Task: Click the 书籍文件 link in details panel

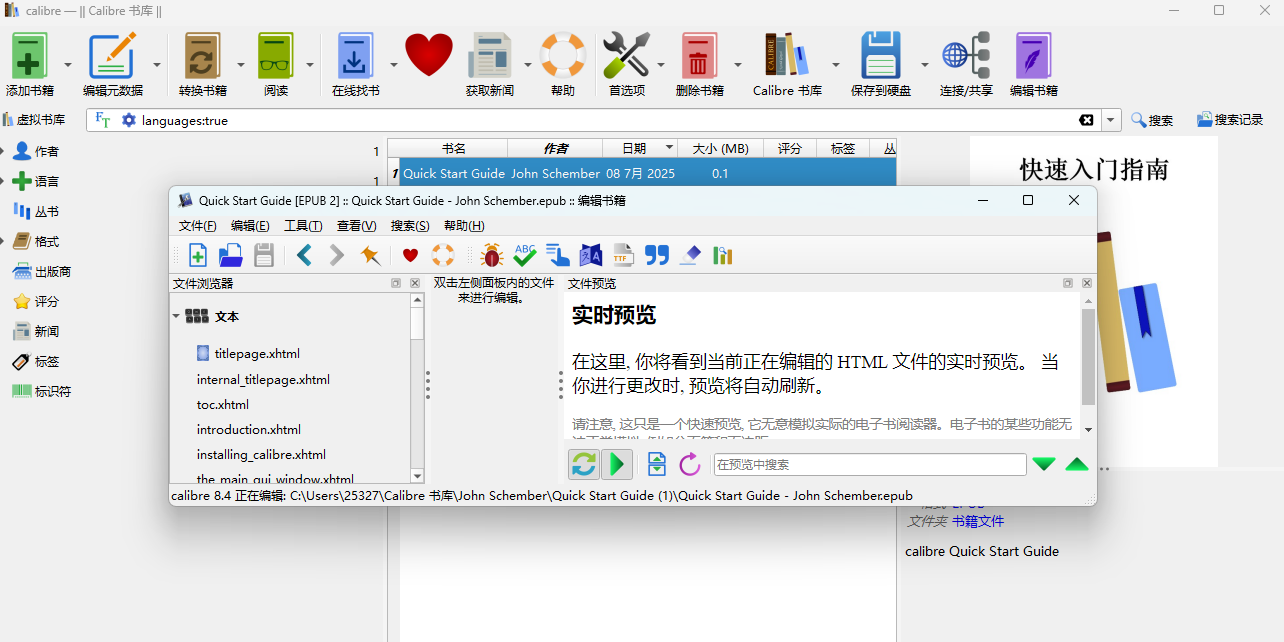Action: (x=978, y=521)
